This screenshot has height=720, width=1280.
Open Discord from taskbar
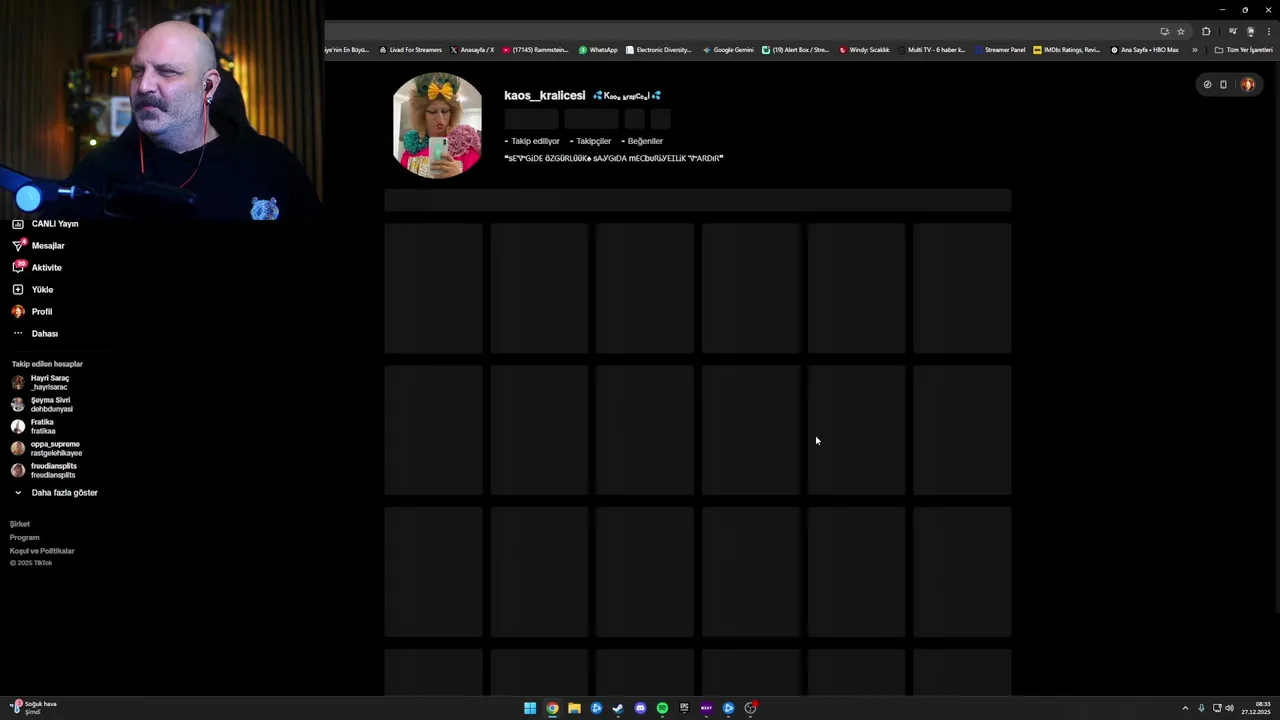point(640,708)
